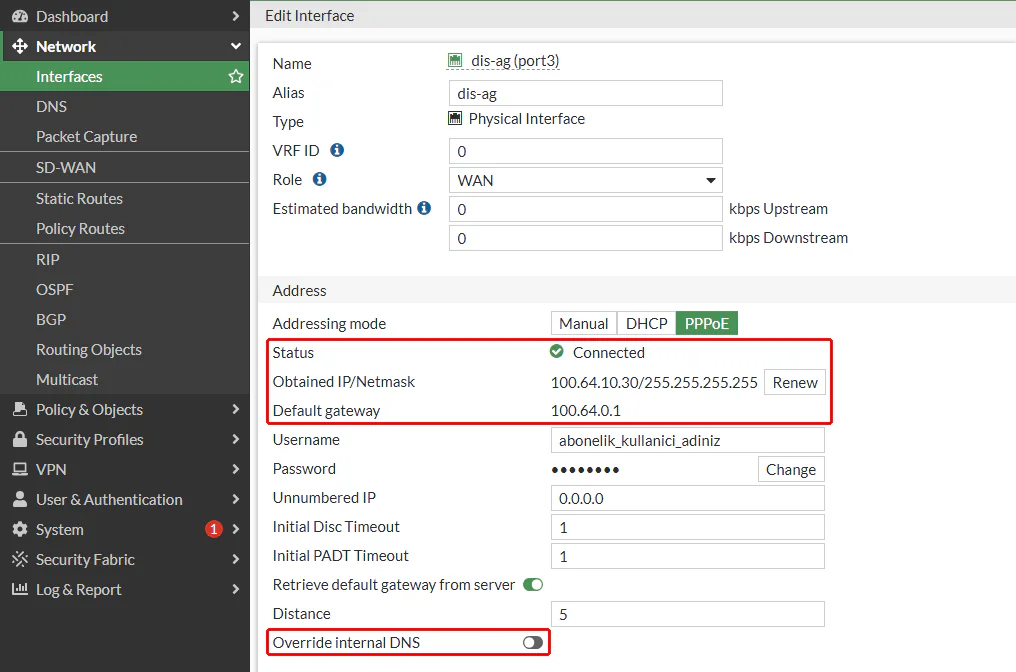Click the Distance input field
Image resolution: width=1016 pixels, height=672 pixels.
687,614
